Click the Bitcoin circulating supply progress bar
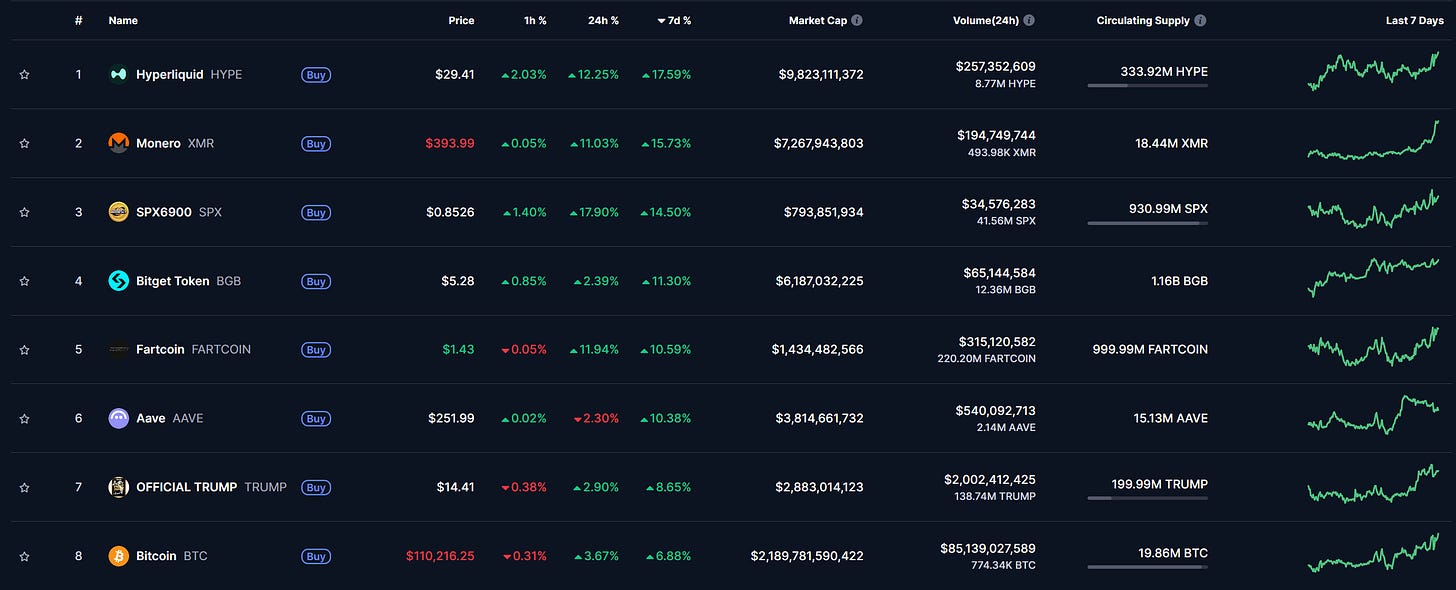The width and height of the screenshot is (1456, 590). point(1147,567)
